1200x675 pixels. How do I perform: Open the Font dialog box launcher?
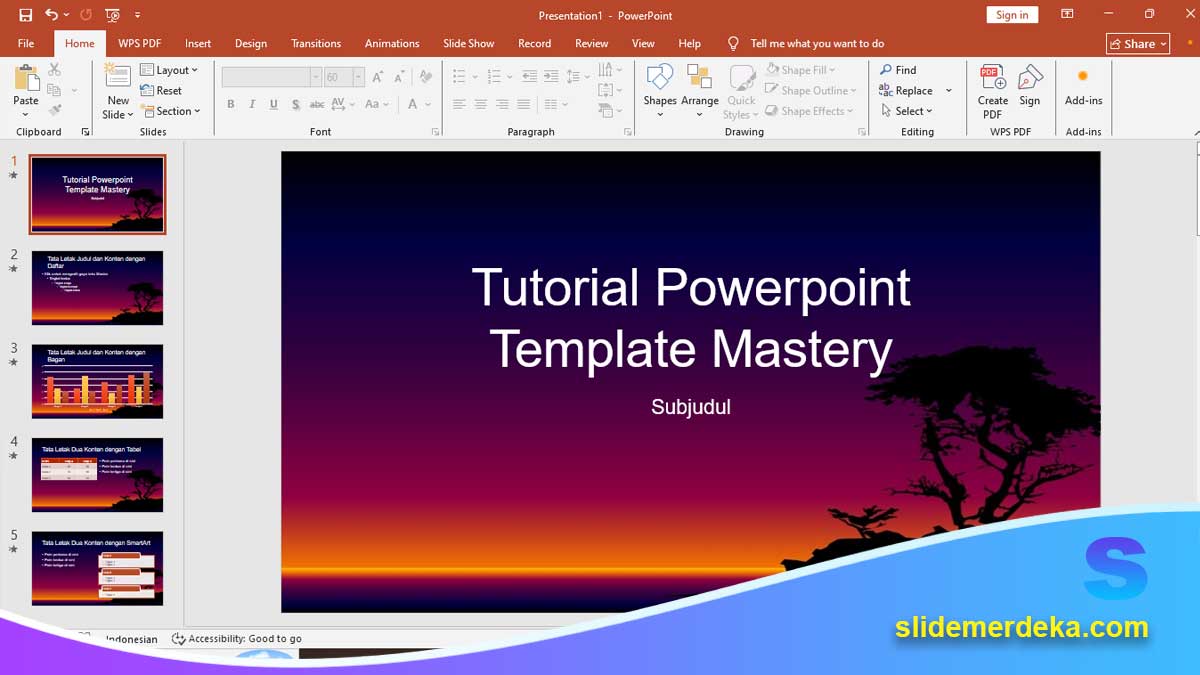435,132
